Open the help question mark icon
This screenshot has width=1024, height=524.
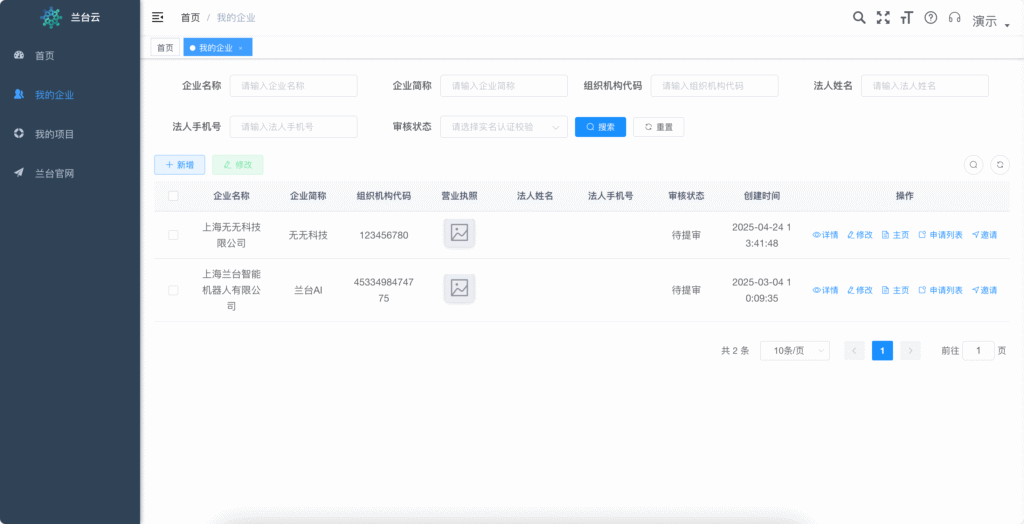tap(931, 17)
